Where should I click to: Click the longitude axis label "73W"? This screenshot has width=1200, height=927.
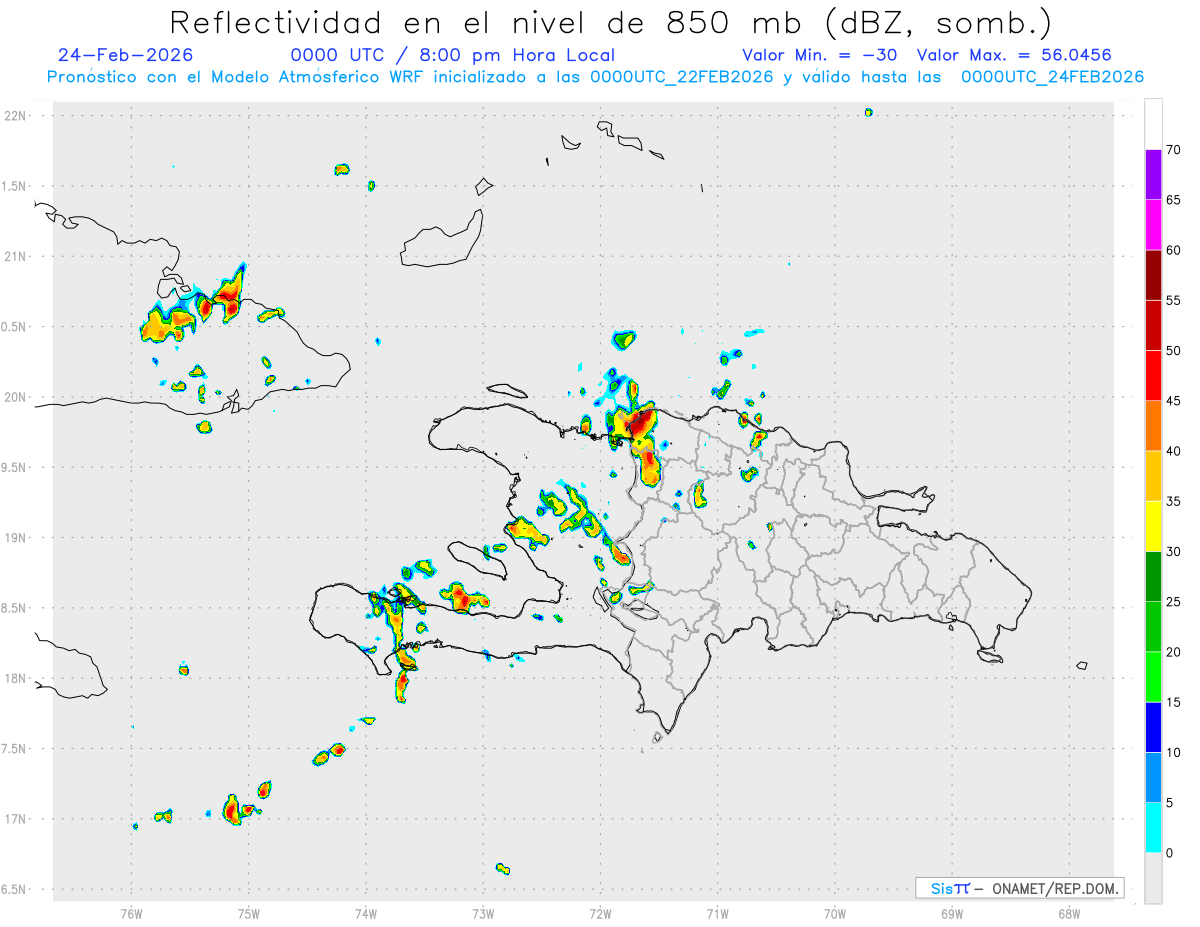(483, 913)
